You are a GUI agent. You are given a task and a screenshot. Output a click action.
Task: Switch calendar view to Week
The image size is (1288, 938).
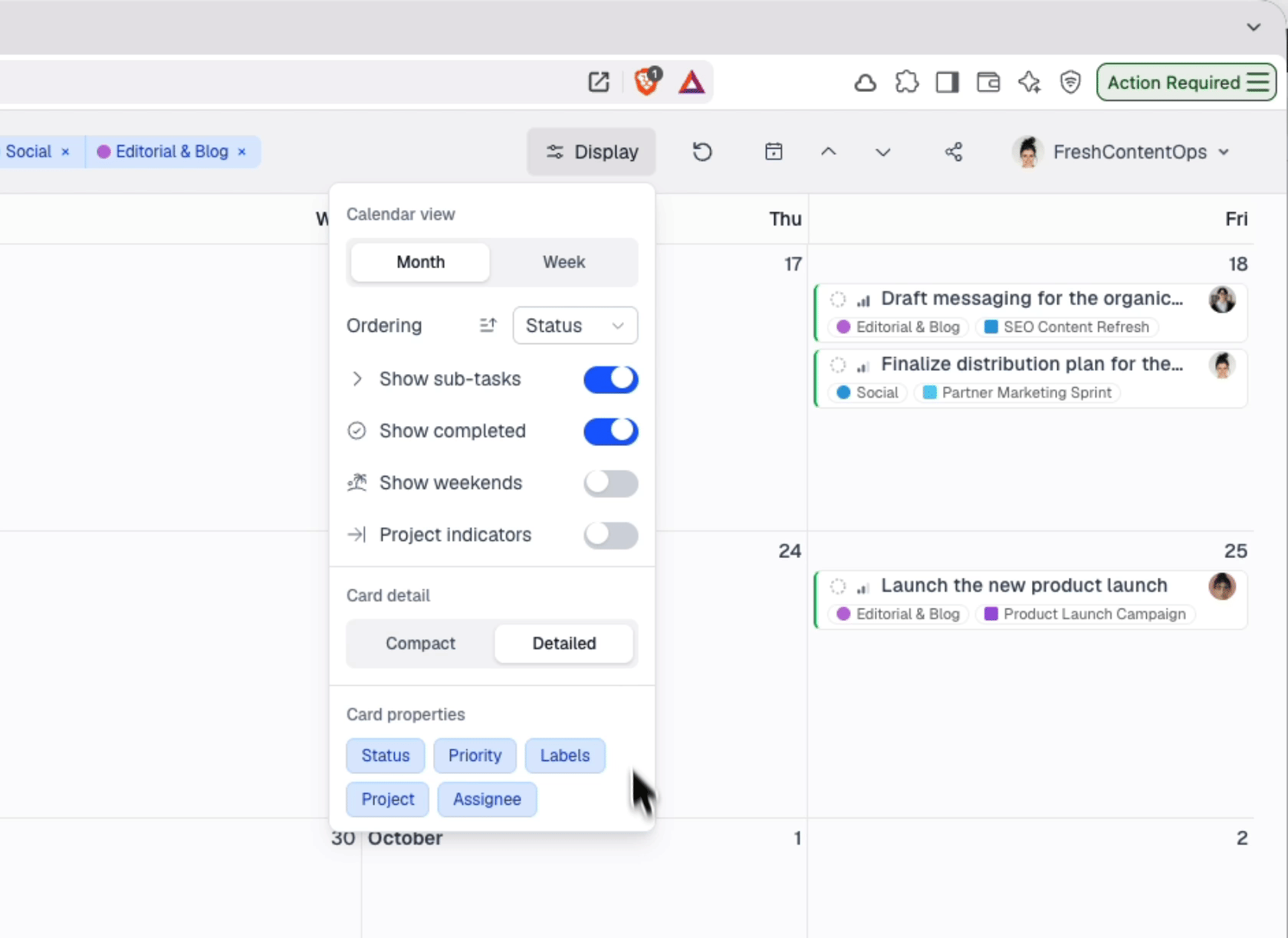point(564,262)
